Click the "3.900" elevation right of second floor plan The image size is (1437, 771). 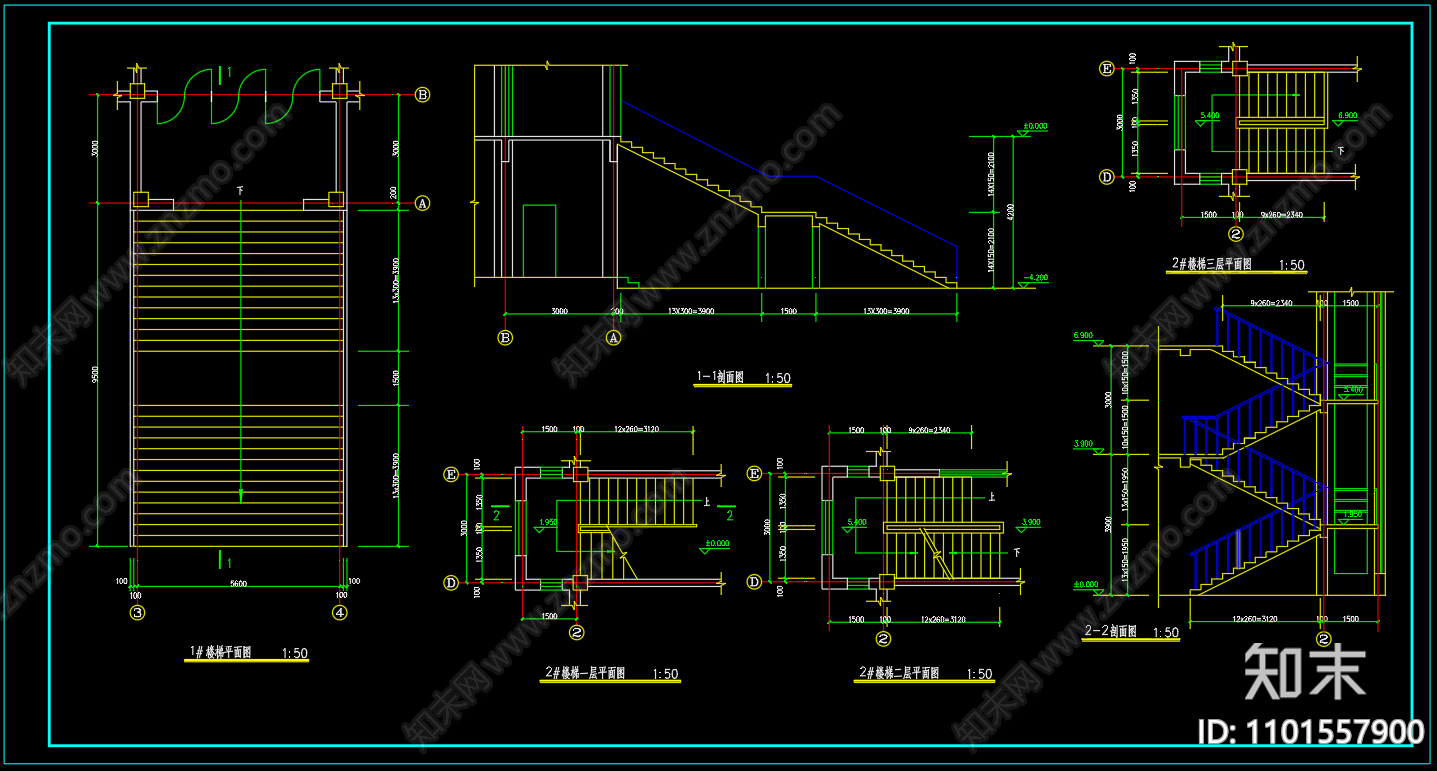(1030, 522)
